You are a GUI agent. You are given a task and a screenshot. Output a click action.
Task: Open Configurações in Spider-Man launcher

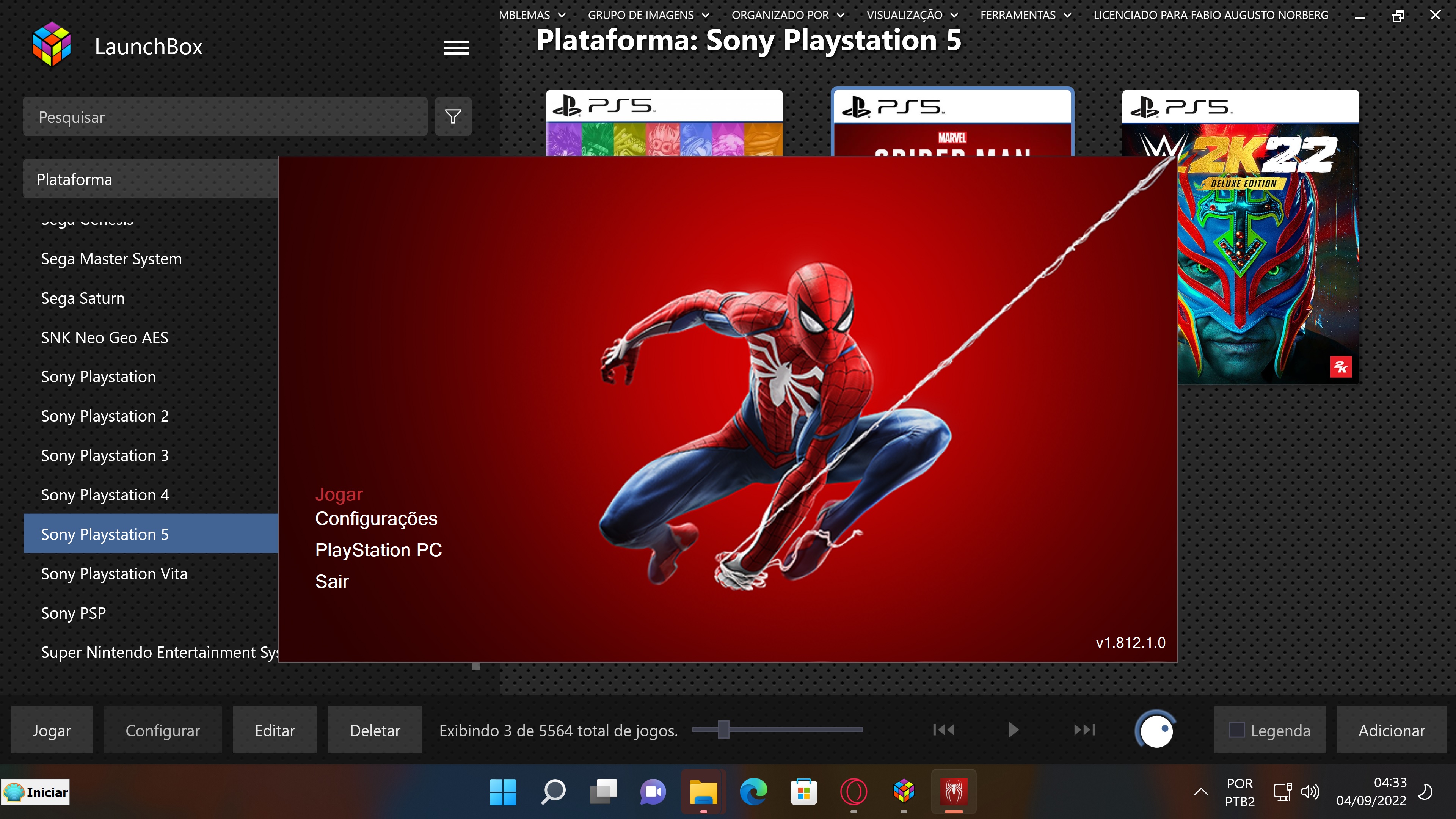(x=376, y=519)
